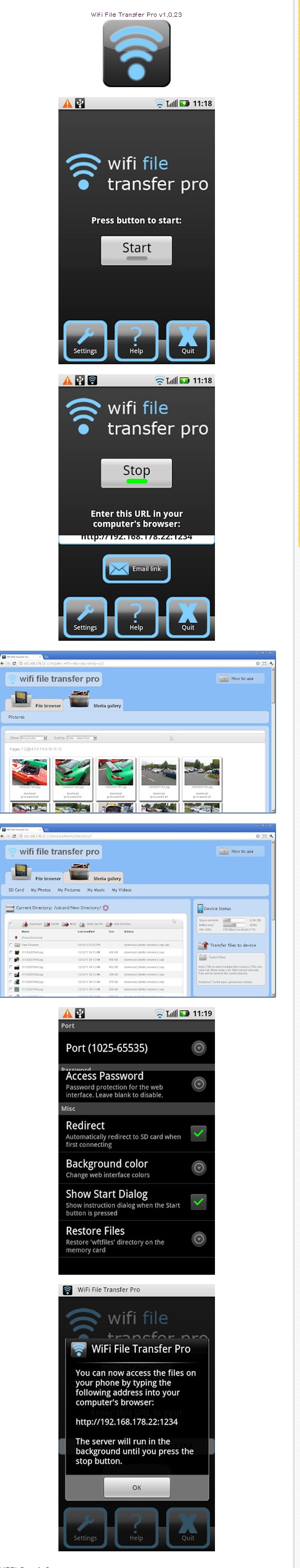Click the icon next to Current Directory path

pyautogui.click(x=106, y=907)
